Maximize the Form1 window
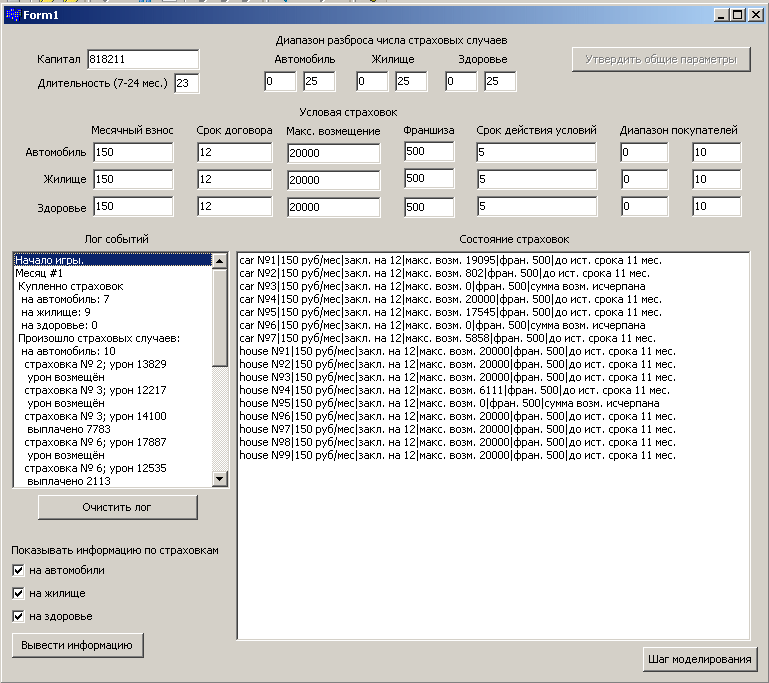The image size is (769, 683). pyautogui.click(x=738, y=15)
